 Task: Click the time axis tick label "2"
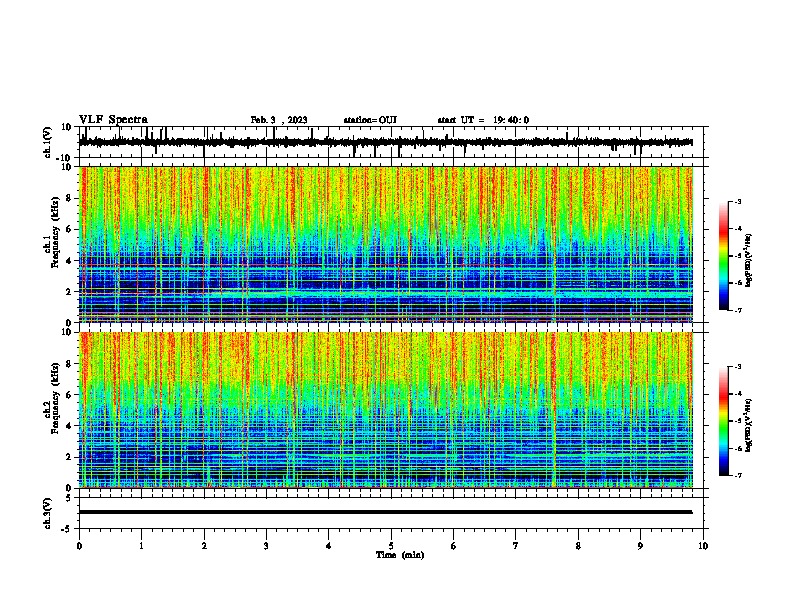tap(204, 546)
